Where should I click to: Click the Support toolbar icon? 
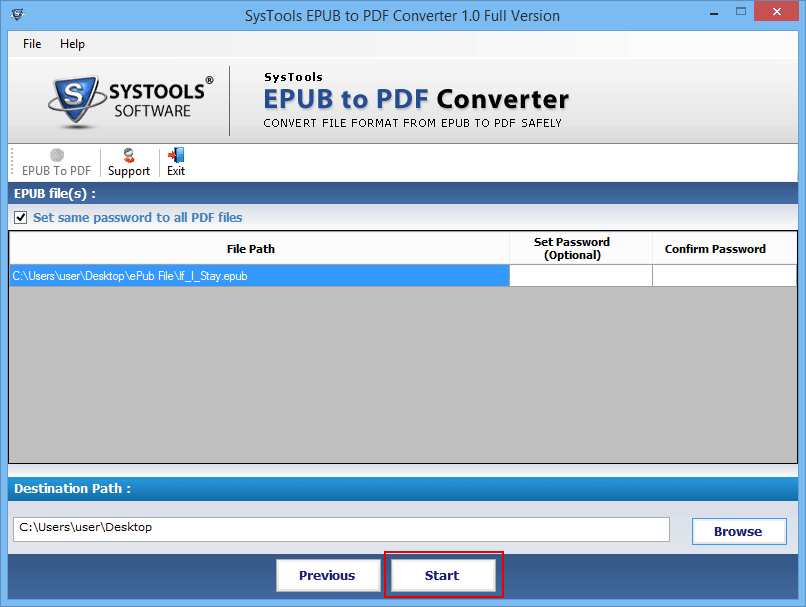pos(129,162)
